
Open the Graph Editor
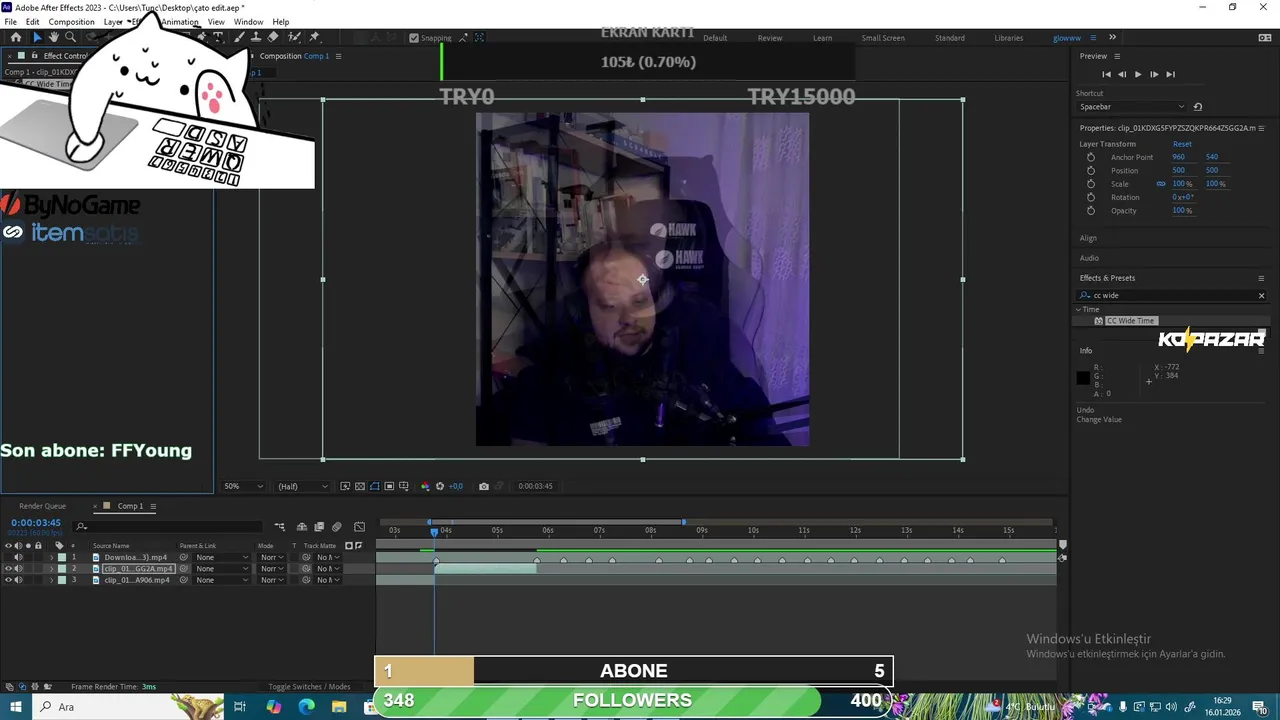click(x=359, y=527)
